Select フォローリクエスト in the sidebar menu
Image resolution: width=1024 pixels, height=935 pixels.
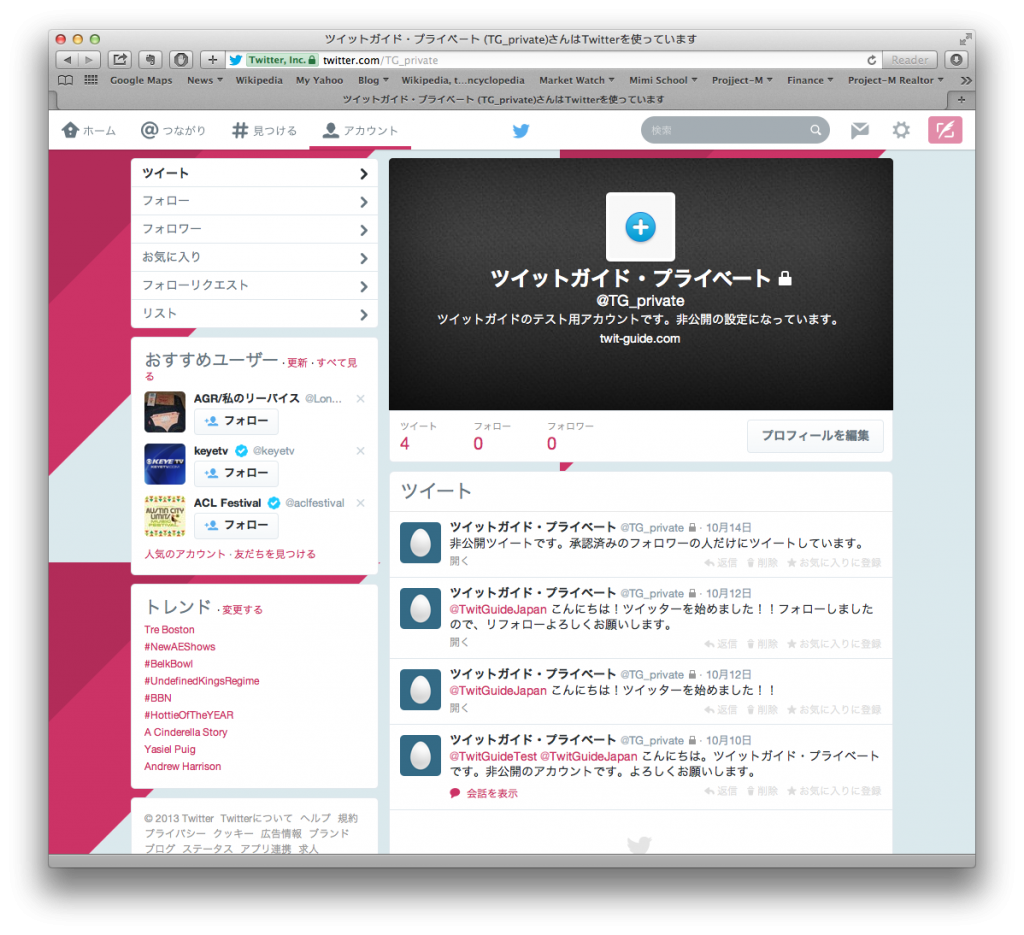[x=254, y=285]
